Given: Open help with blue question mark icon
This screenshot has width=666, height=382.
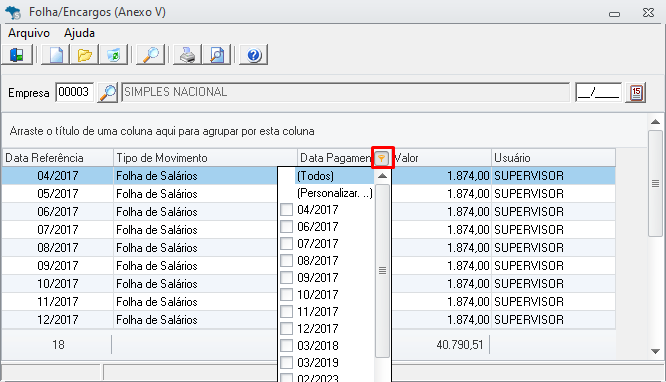Looking at the screenshot, I should tap(254, 55).
